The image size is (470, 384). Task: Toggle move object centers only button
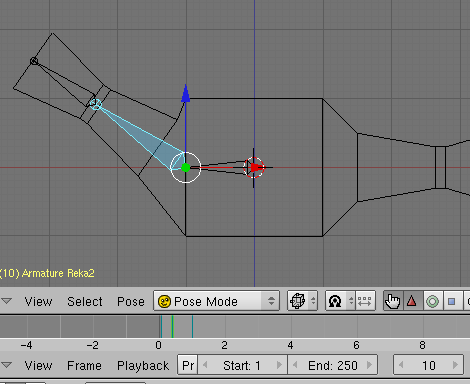point(365,301)
